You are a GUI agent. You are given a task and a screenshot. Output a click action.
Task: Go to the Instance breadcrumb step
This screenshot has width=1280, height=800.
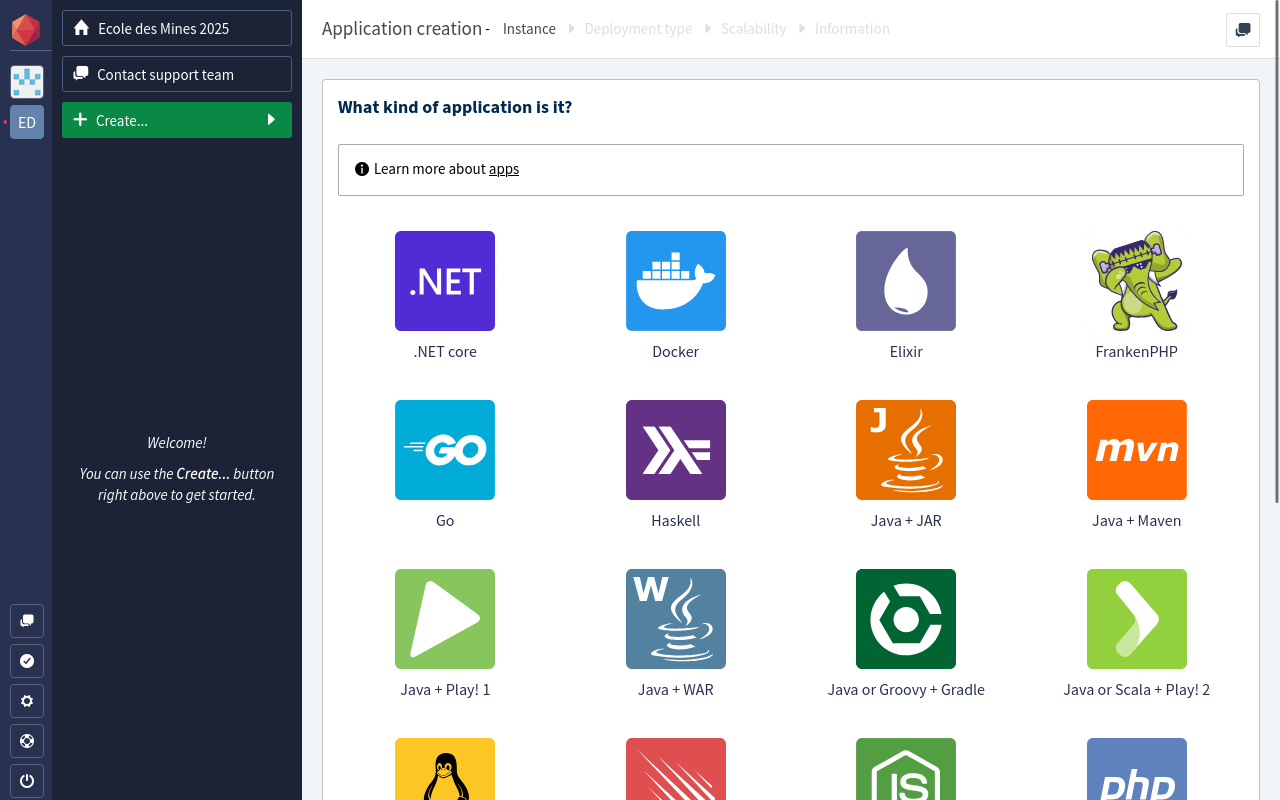pos(529,29)
